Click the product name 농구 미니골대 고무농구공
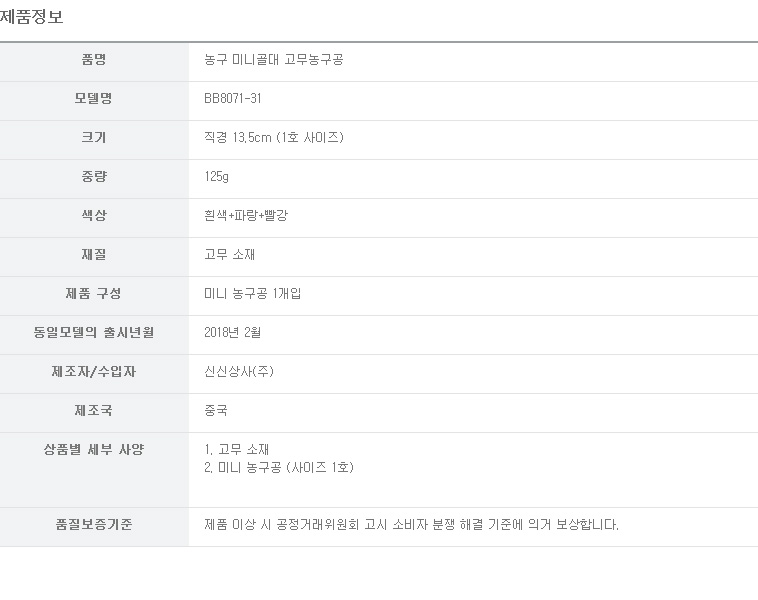Viewport: 758px width, 600px height. point(274,59)
